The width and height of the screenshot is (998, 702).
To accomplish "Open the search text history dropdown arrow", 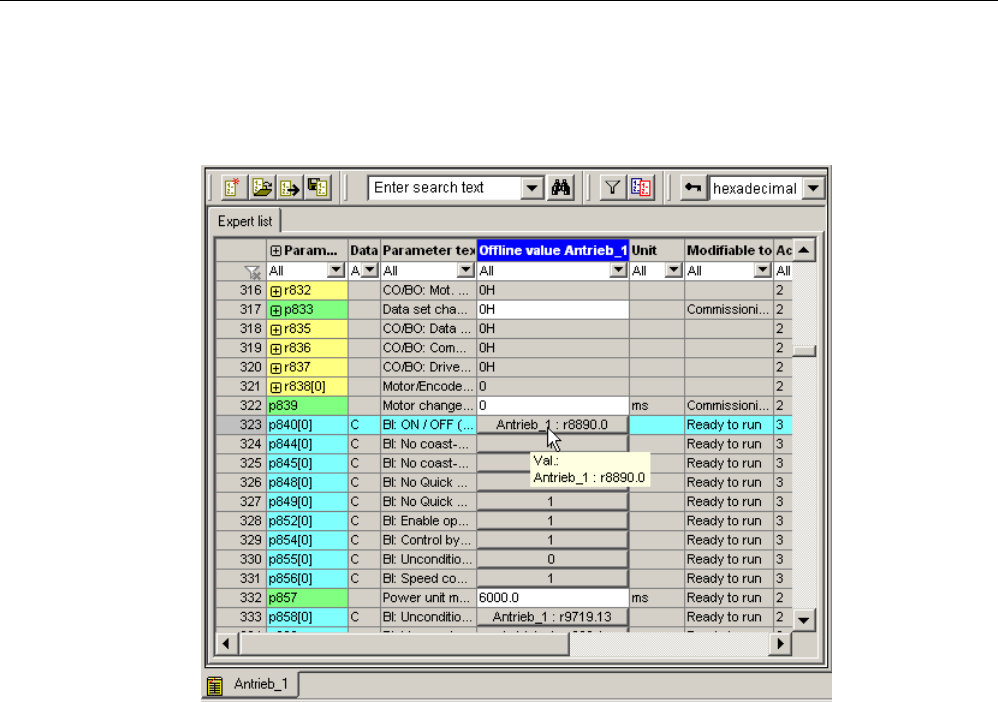I will pos(532,188).
